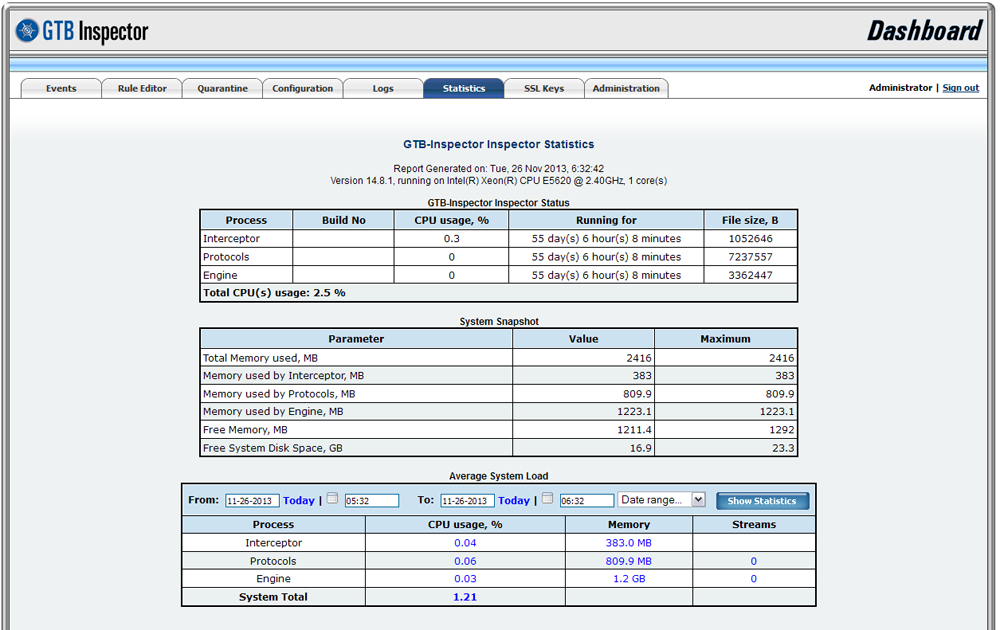The image size is (1000, 630).
Task: Click Free Memory value 1211.4
Action: [x=634, y=430]
